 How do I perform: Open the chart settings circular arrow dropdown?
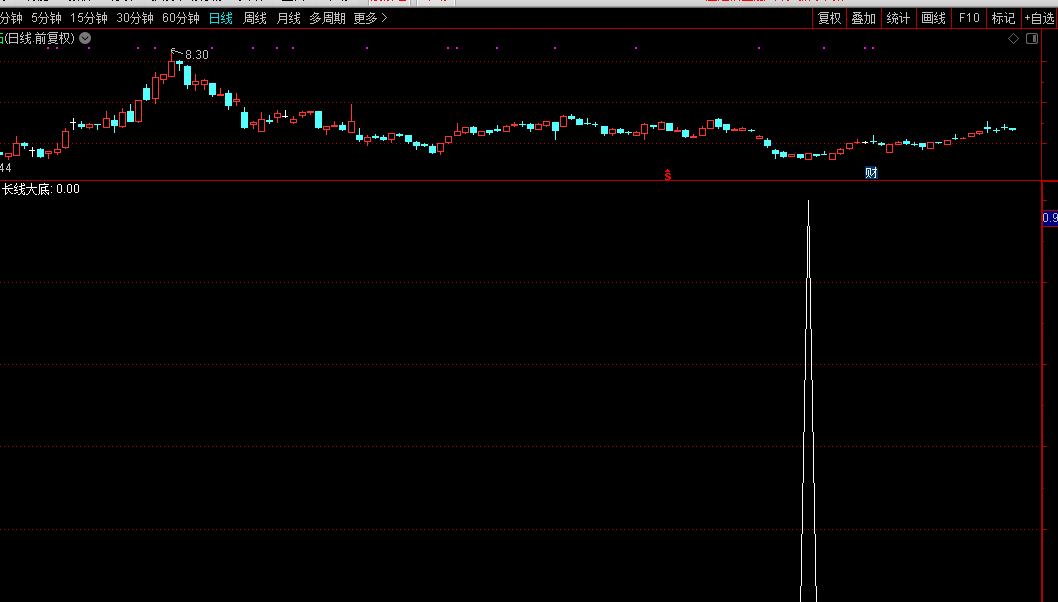point(85,38)
